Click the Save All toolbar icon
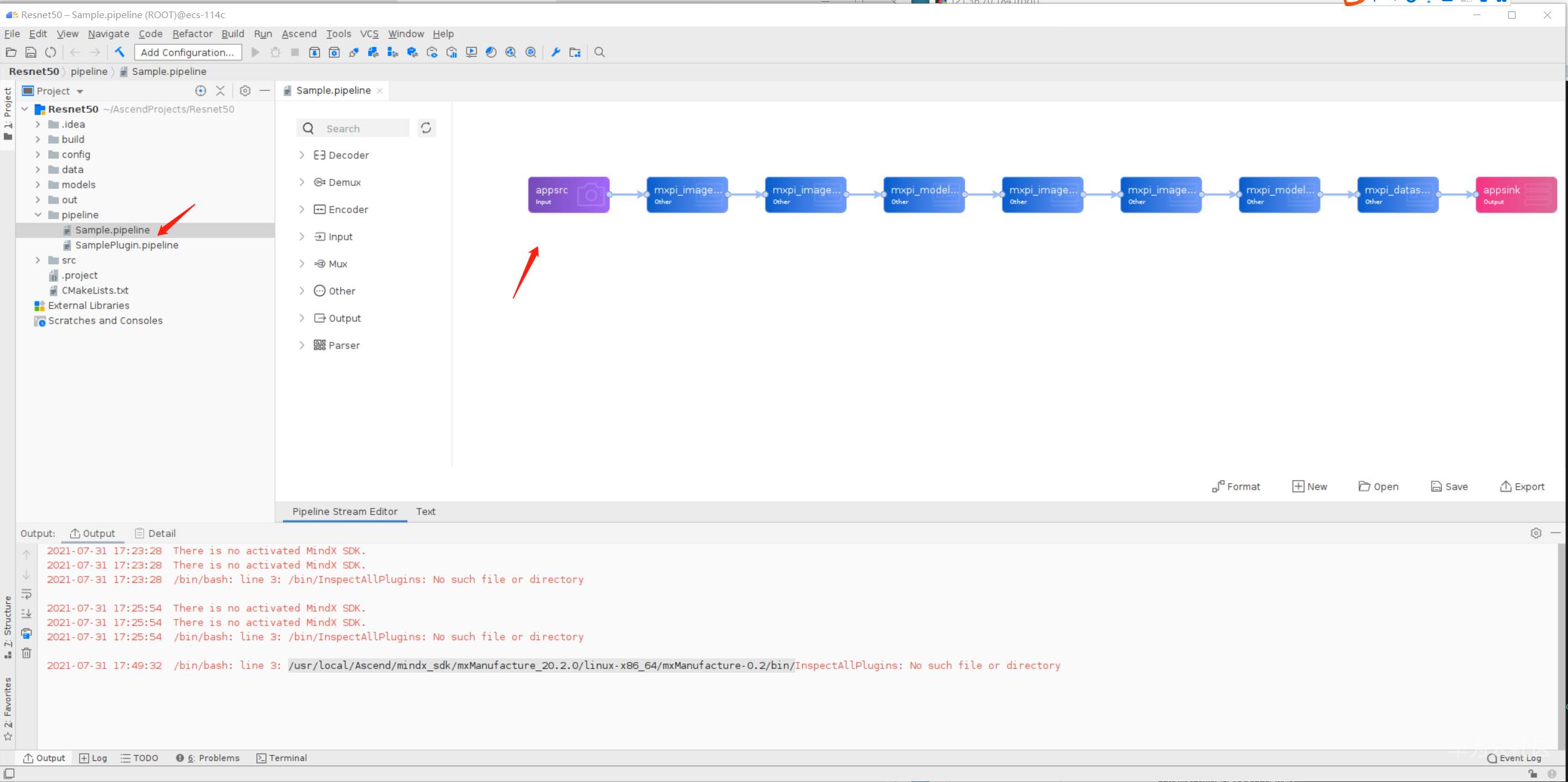The image size is (1568, 782). (x=30, y=53)
